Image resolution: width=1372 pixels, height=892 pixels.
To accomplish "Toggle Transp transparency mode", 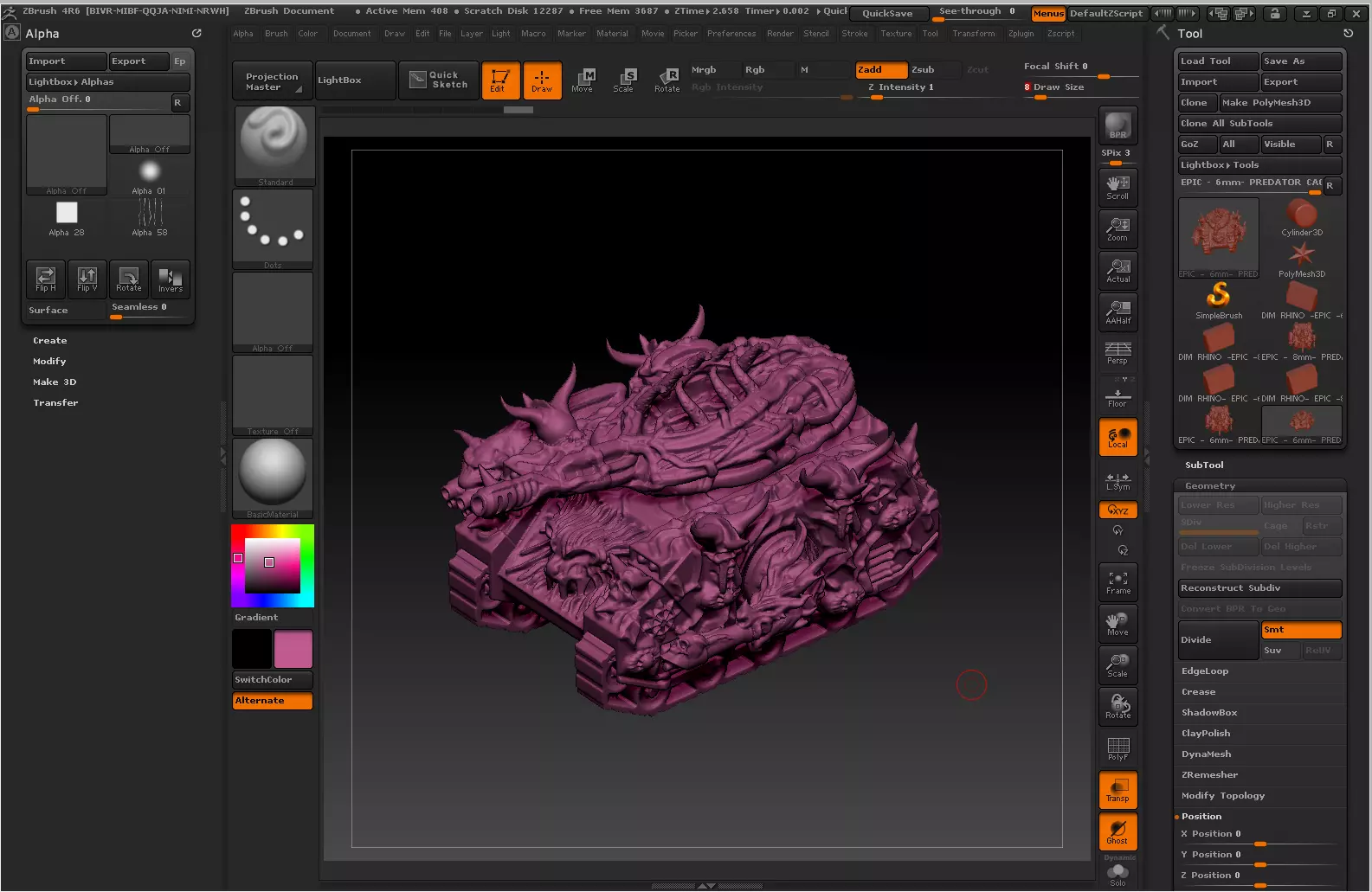I will [x=1118, y=790].
